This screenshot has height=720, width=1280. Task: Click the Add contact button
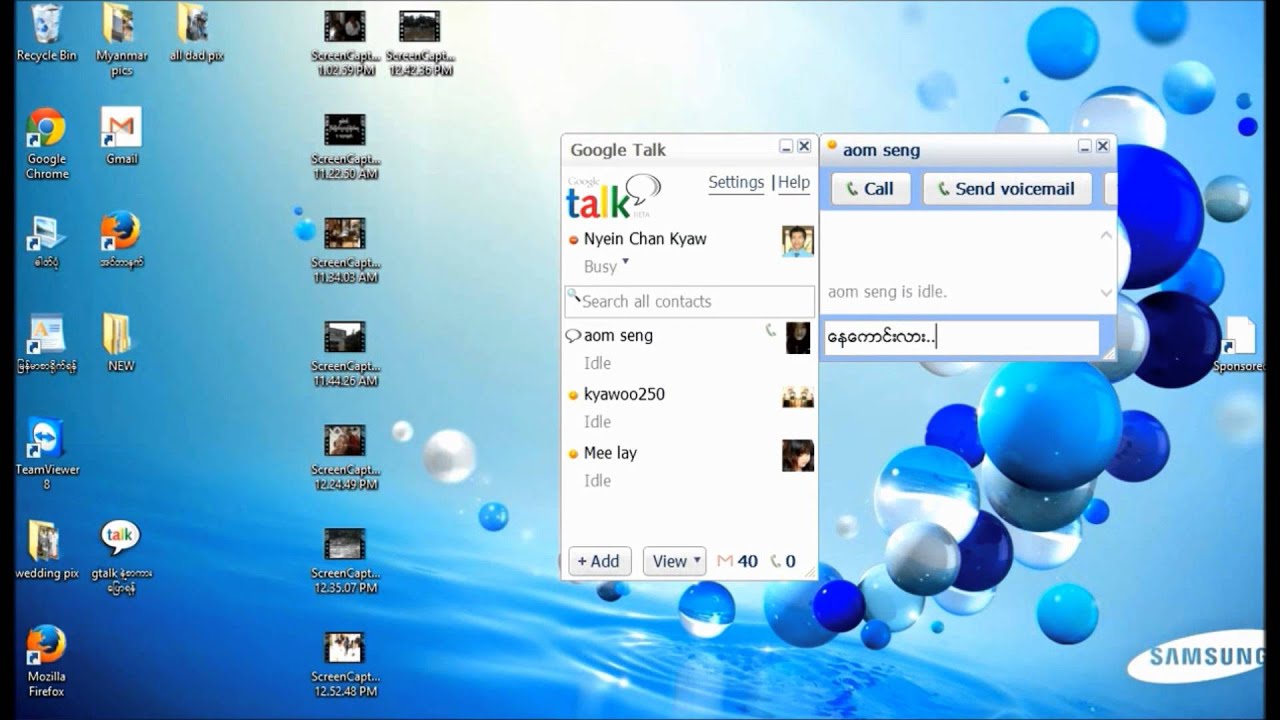click(599, 561)
